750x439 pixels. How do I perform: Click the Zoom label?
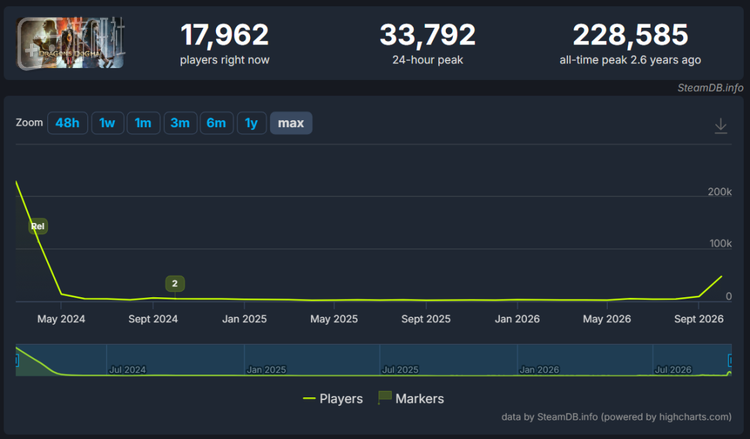point(29,122)
